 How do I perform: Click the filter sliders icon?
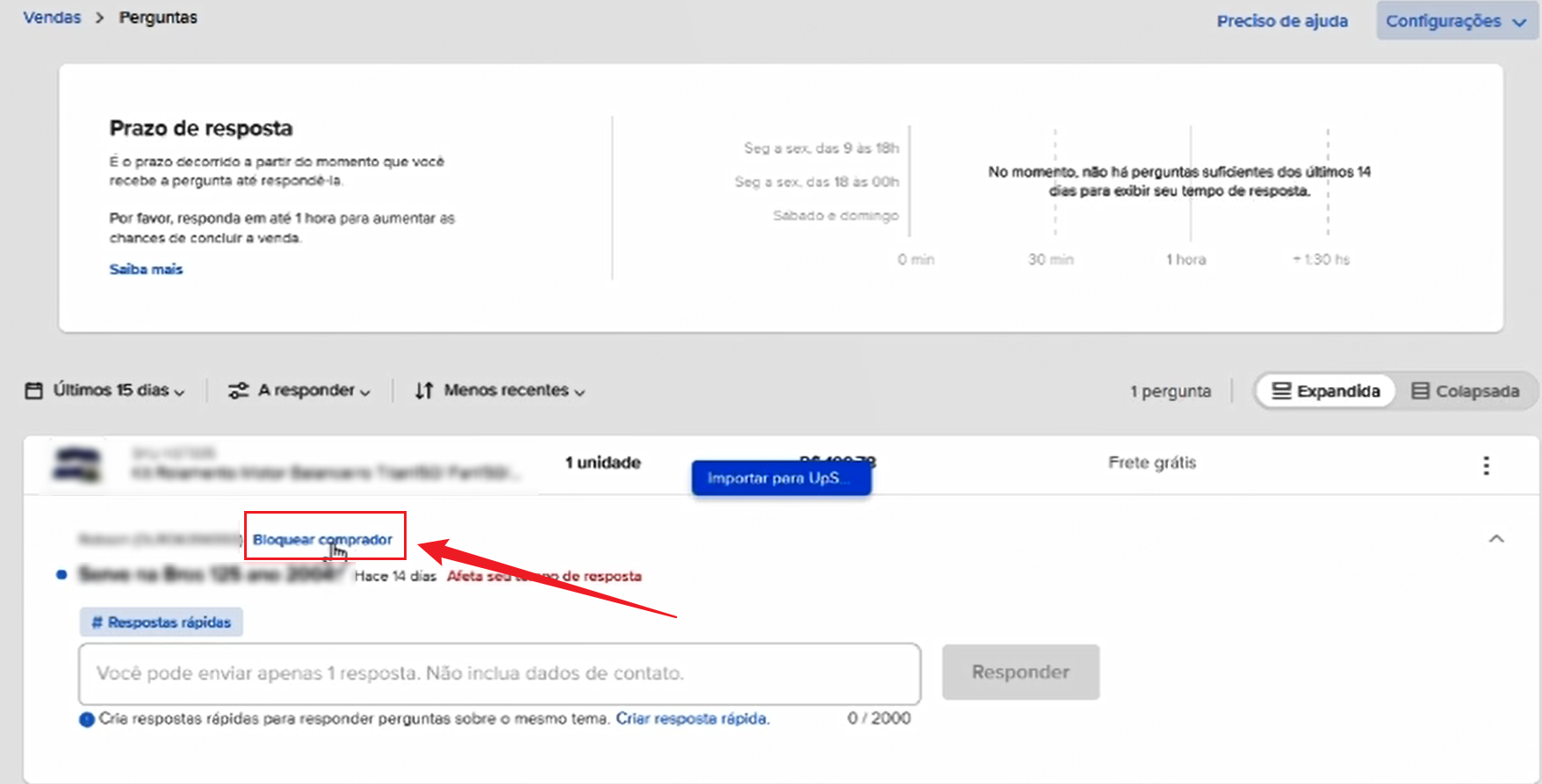[x=238, y=391]
